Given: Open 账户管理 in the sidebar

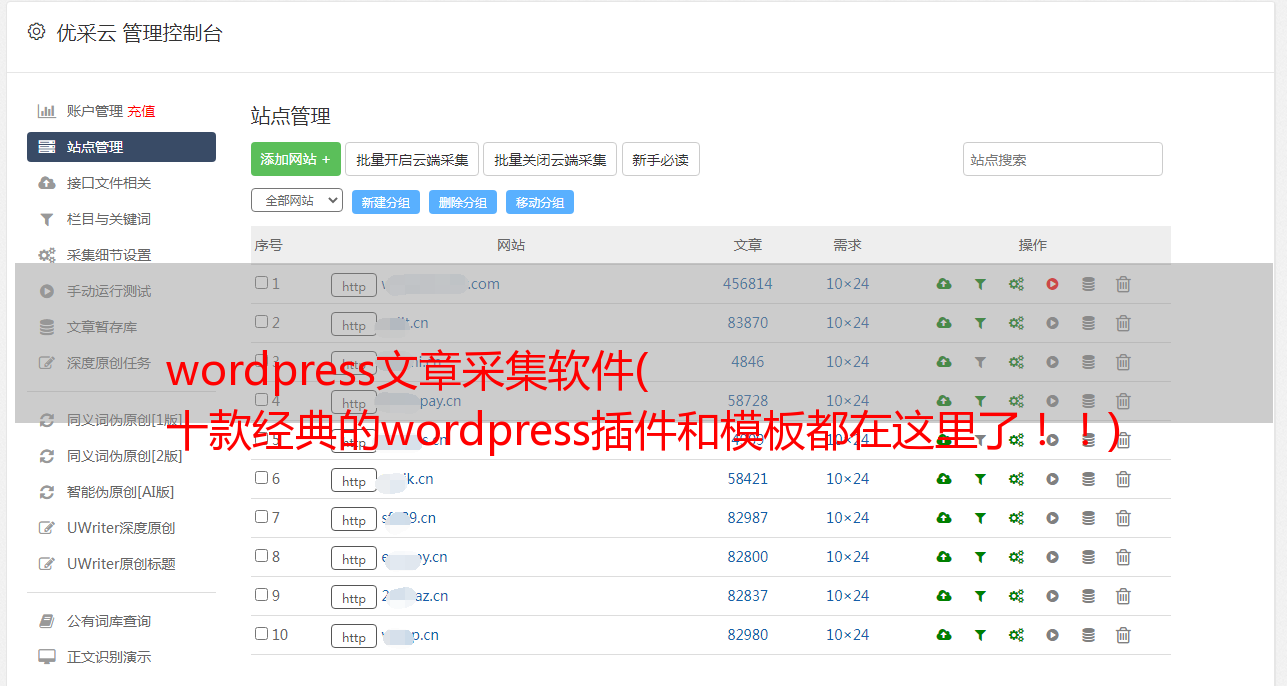Looking at the screenshot, I should point(94,111).
